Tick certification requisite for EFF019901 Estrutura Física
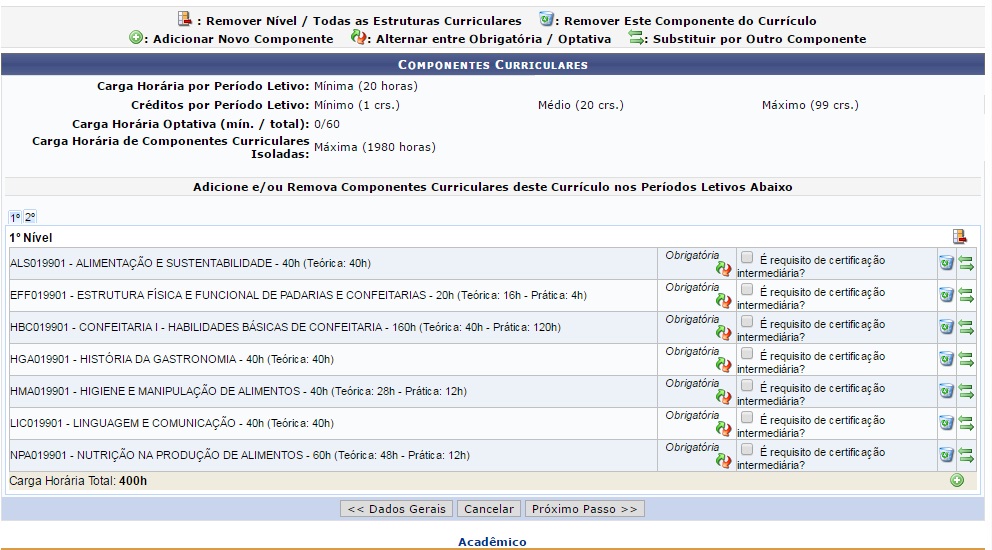Viewport: 992px width, 550px height. pos(748,290)
